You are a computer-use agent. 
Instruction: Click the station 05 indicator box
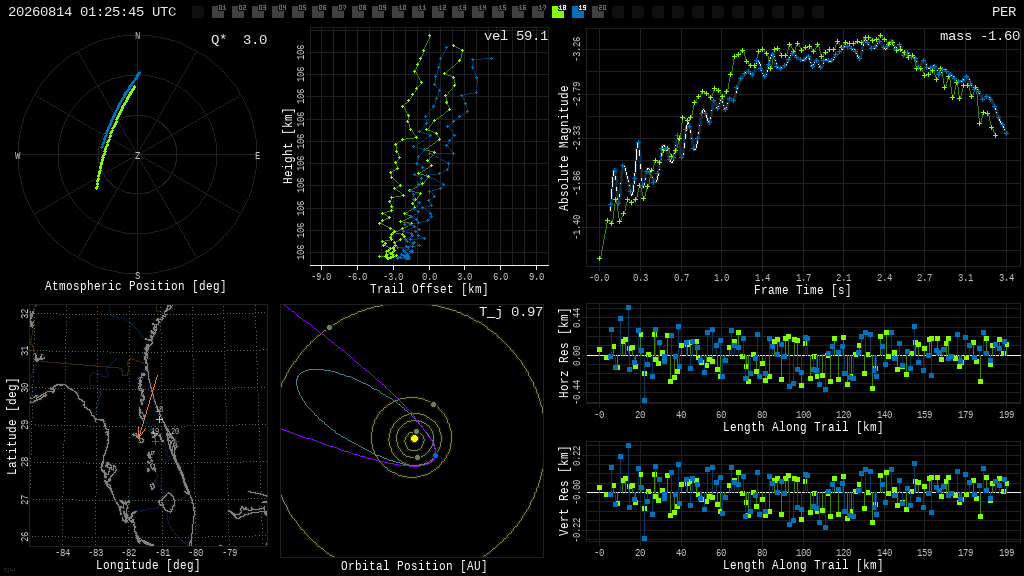point(298,12)
